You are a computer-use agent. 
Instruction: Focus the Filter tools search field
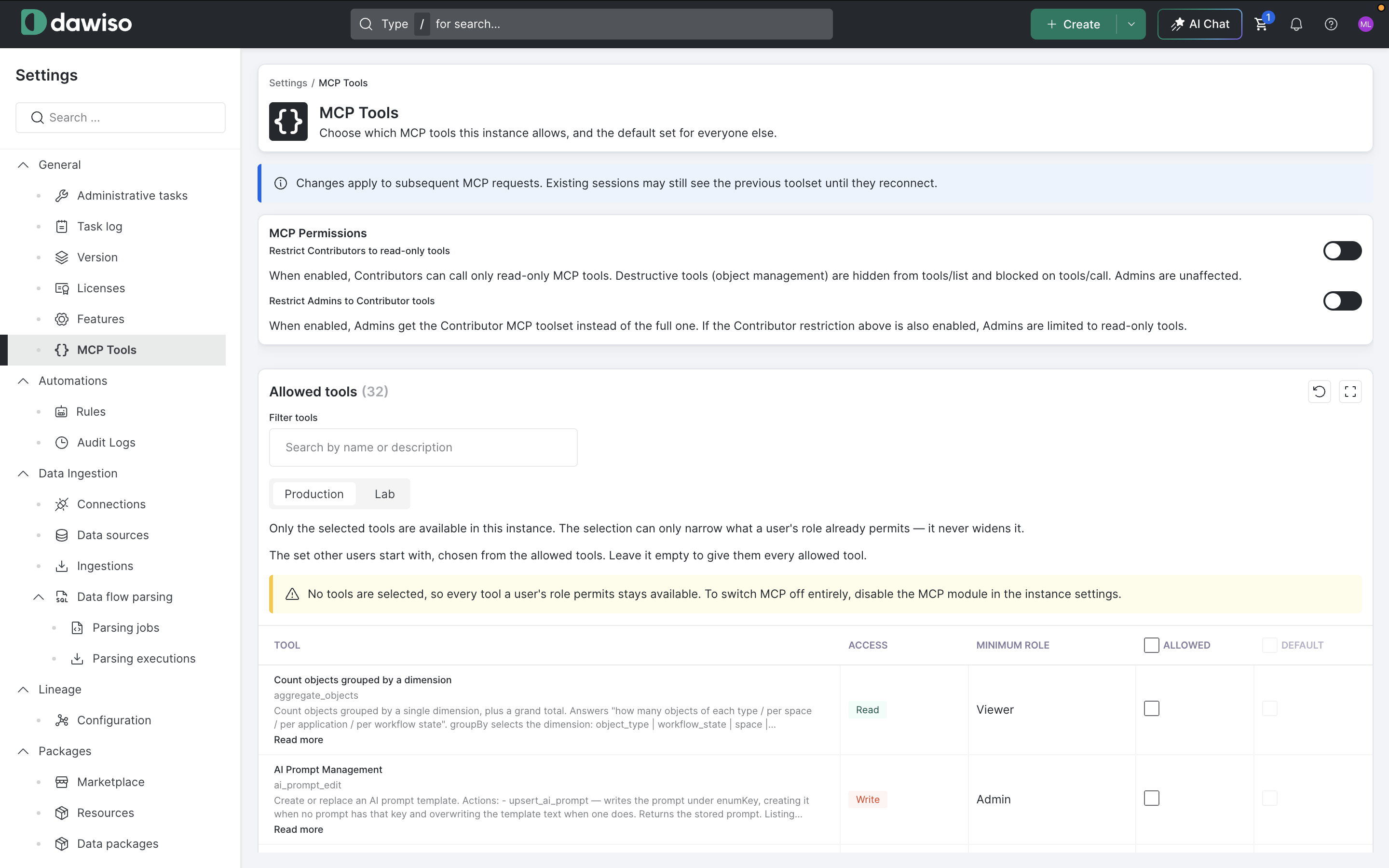point(423,448)
